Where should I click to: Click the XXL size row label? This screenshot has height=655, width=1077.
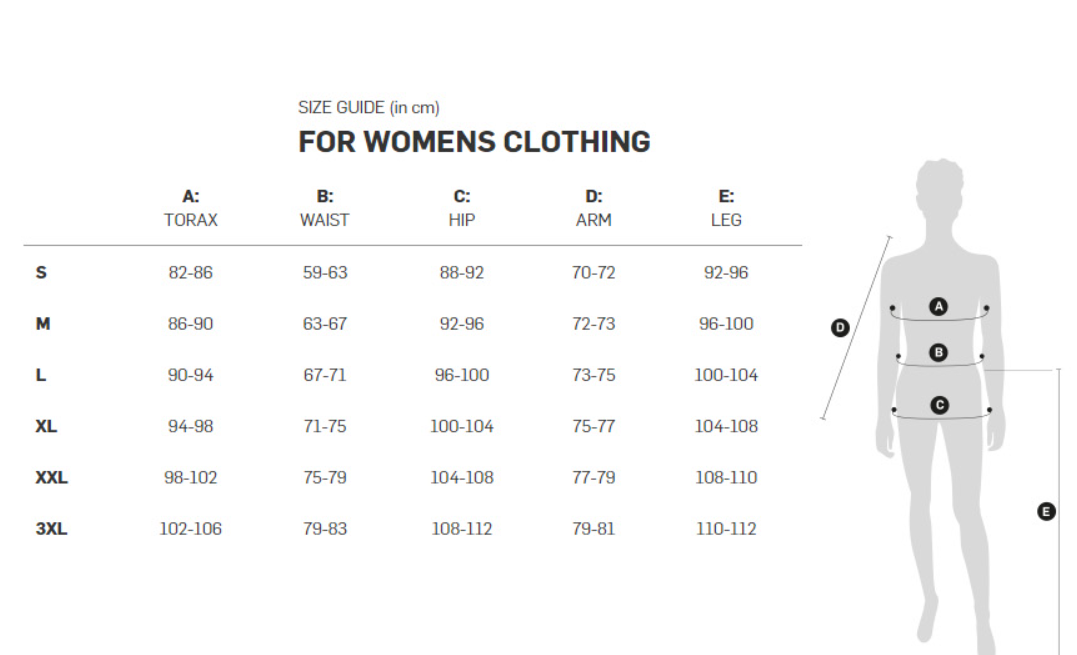[x=52, y=477]
